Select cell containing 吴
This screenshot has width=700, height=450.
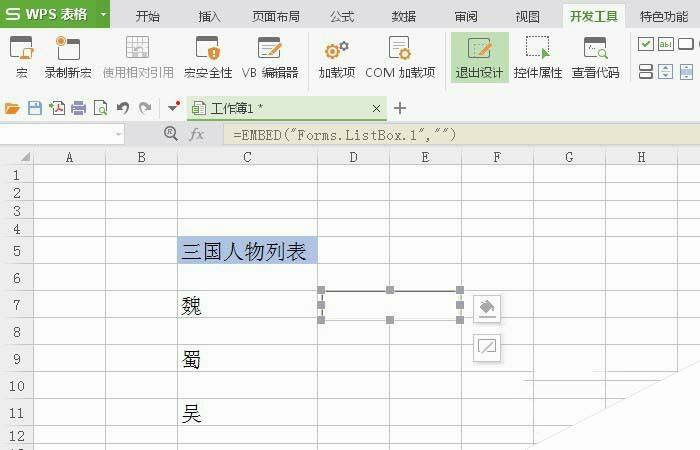point(247,412)
